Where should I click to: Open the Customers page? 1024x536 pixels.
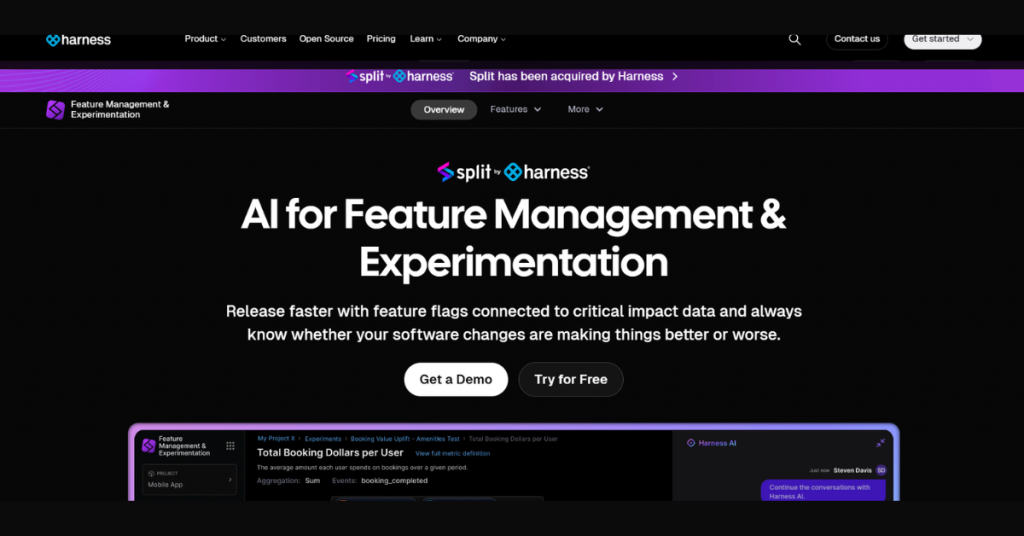point(263,39)
